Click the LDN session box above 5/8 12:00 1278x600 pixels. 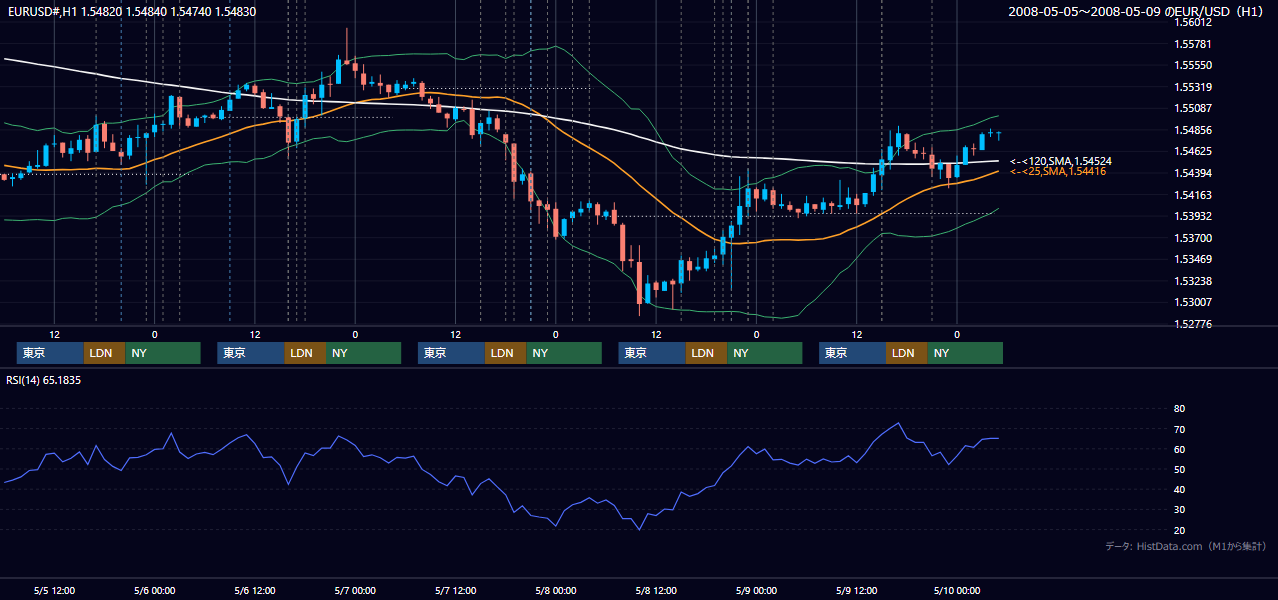[x=705, y=353]
